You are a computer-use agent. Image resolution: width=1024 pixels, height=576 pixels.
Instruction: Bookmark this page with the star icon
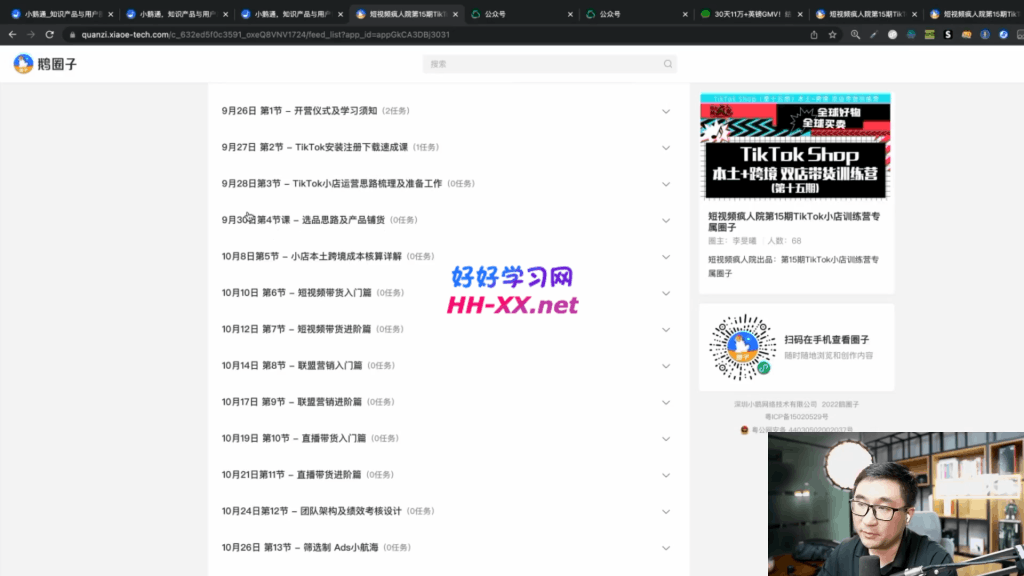[833, 35]
